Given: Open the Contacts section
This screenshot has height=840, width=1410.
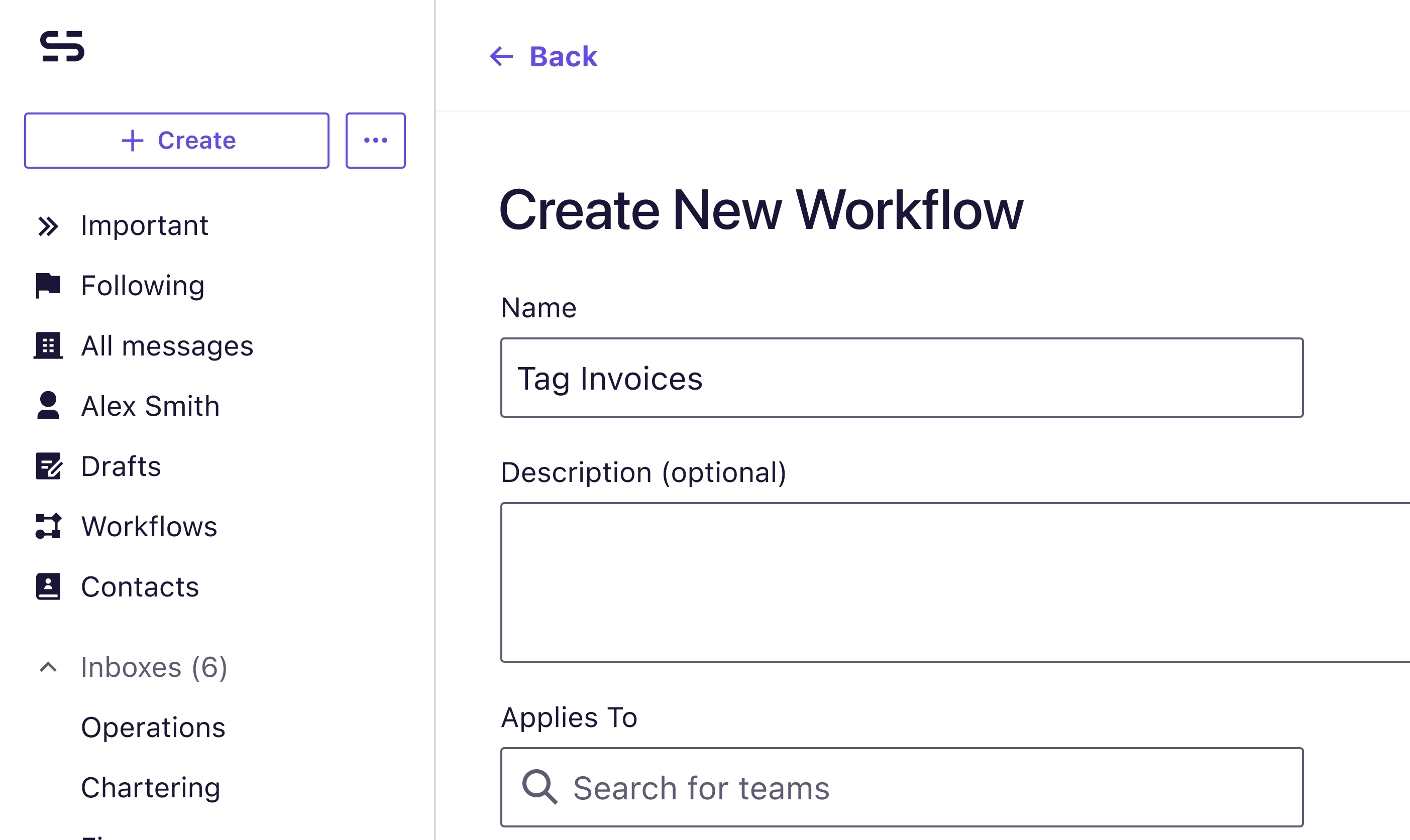Looking at the screenshot, I should point(140,587).
